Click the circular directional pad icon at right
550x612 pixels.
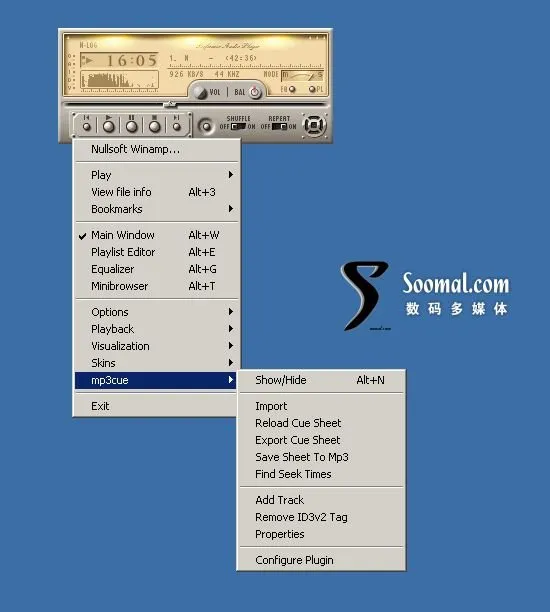tap(314, 125)
